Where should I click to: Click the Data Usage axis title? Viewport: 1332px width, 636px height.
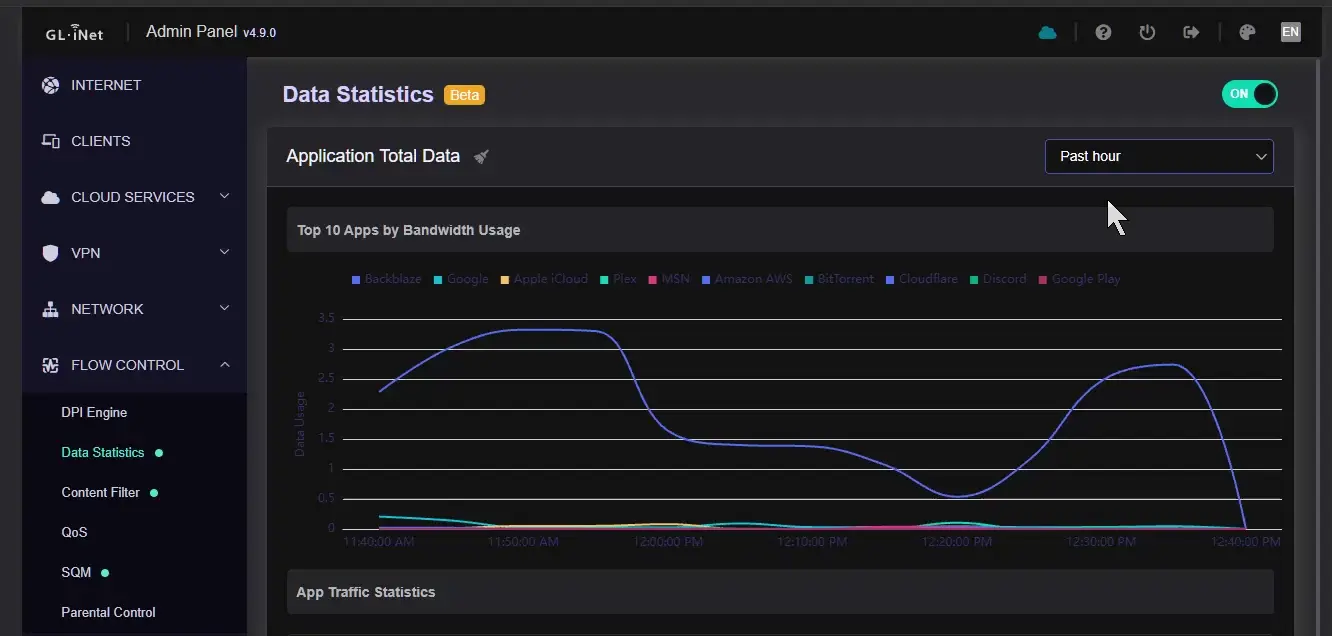pyautogui.click(x=300, y=424)
